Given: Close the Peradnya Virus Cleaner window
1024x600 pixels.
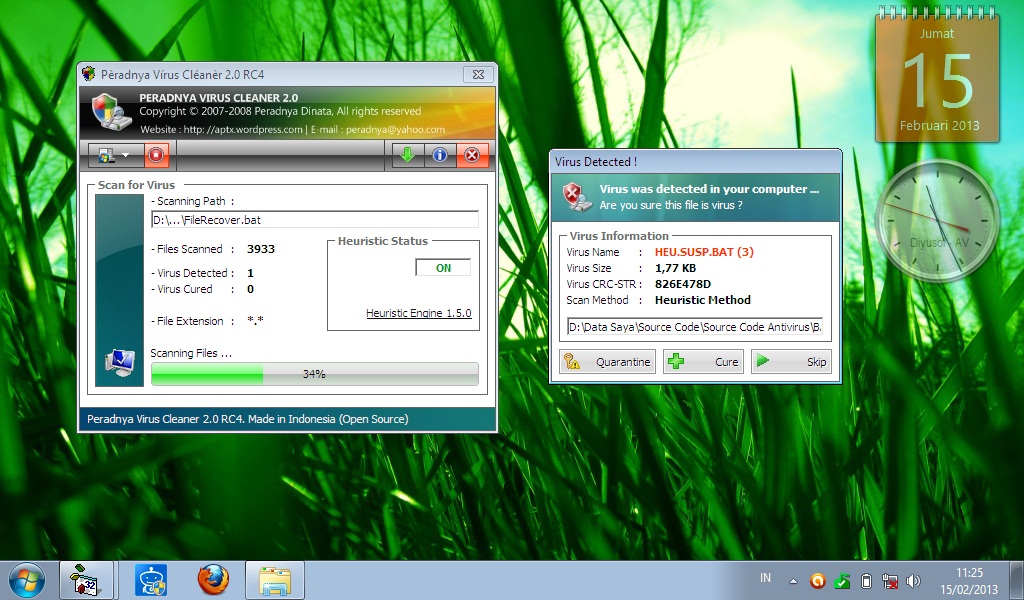Looking at the screenshot, I should (478, 74).
